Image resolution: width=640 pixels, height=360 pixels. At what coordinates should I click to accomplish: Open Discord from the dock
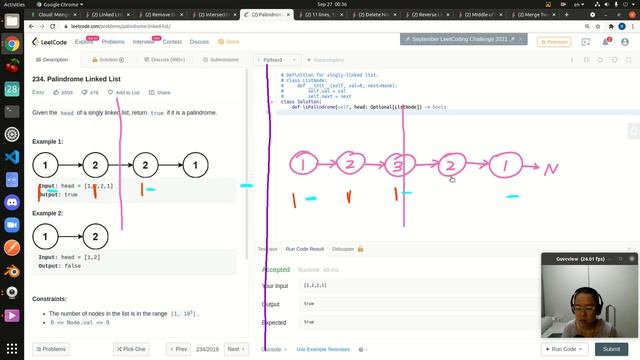[x=12, y=202]
